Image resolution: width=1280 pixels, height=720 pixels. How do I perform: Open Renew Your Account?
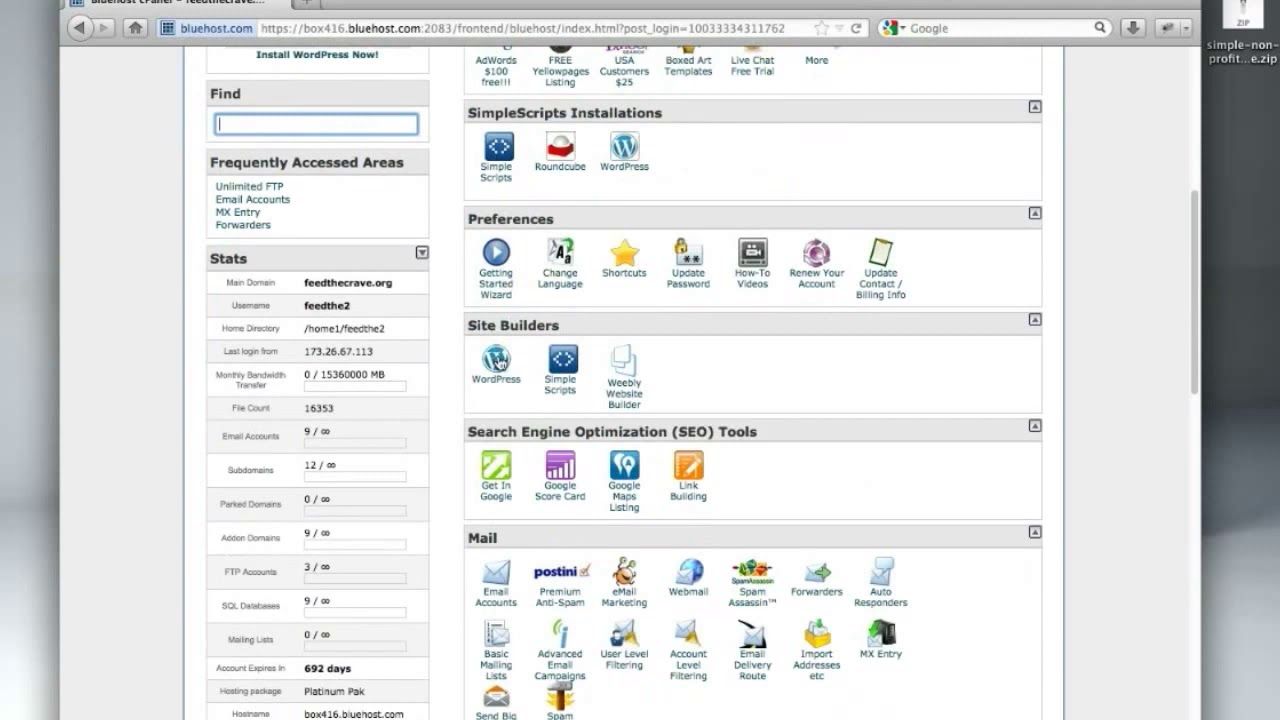pos(816,263)
